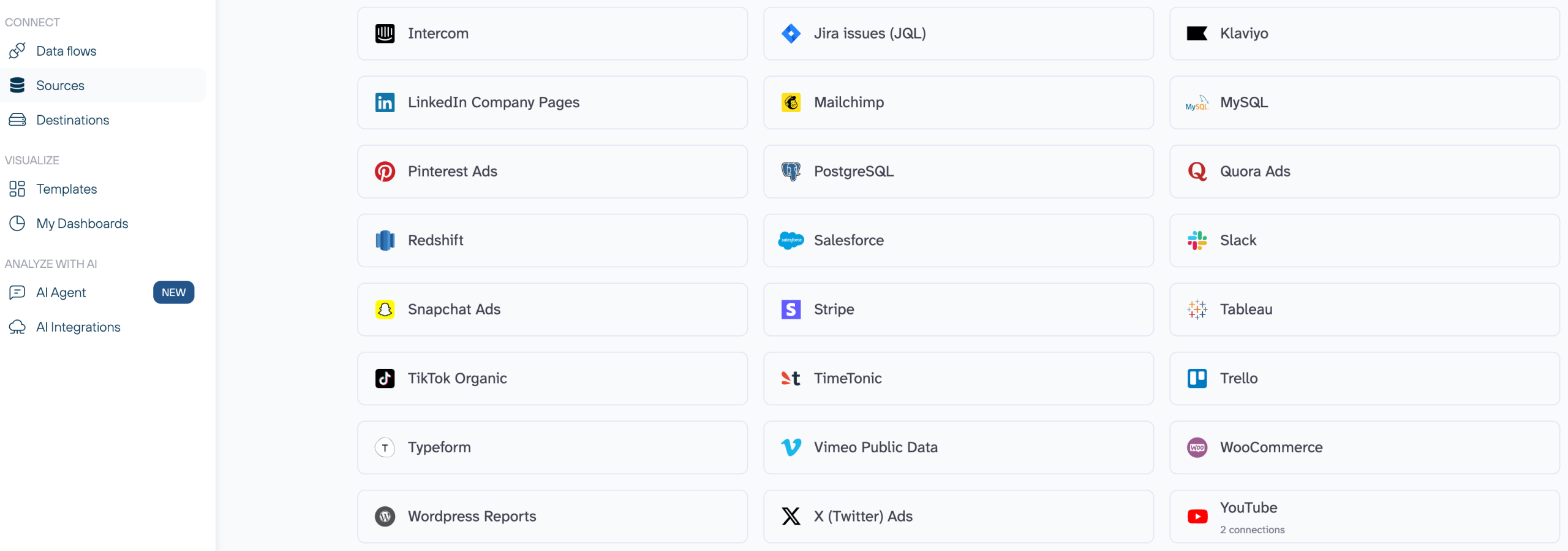Viewport: 1568px width, 551px height.
Task: Click the Salesforce cloud icon
Action: pyautogui.click(x=791, y=240)
